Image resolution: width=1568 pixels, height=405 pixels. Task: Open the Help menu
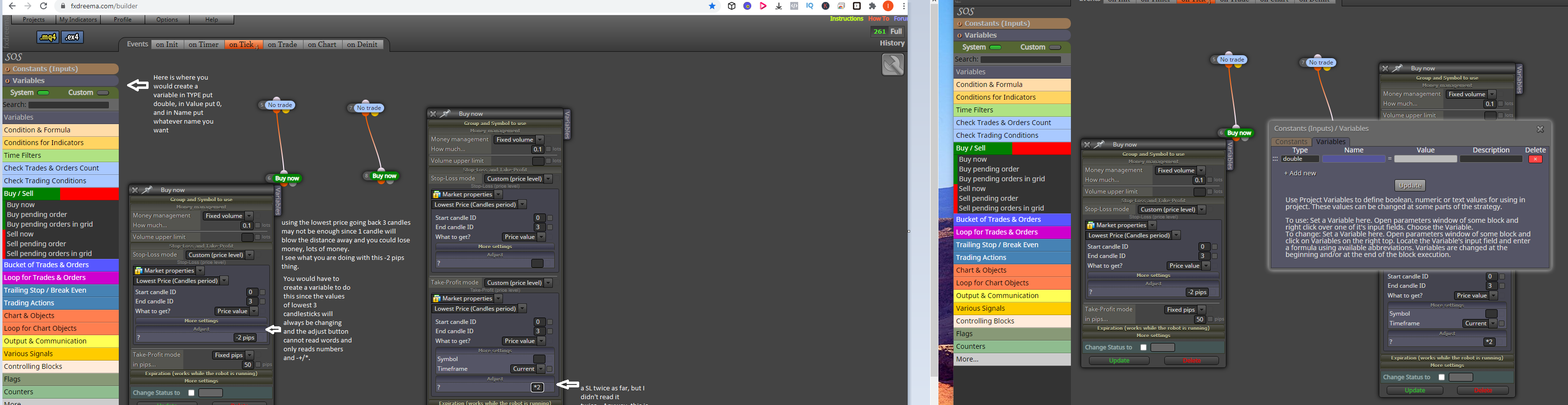211,20
